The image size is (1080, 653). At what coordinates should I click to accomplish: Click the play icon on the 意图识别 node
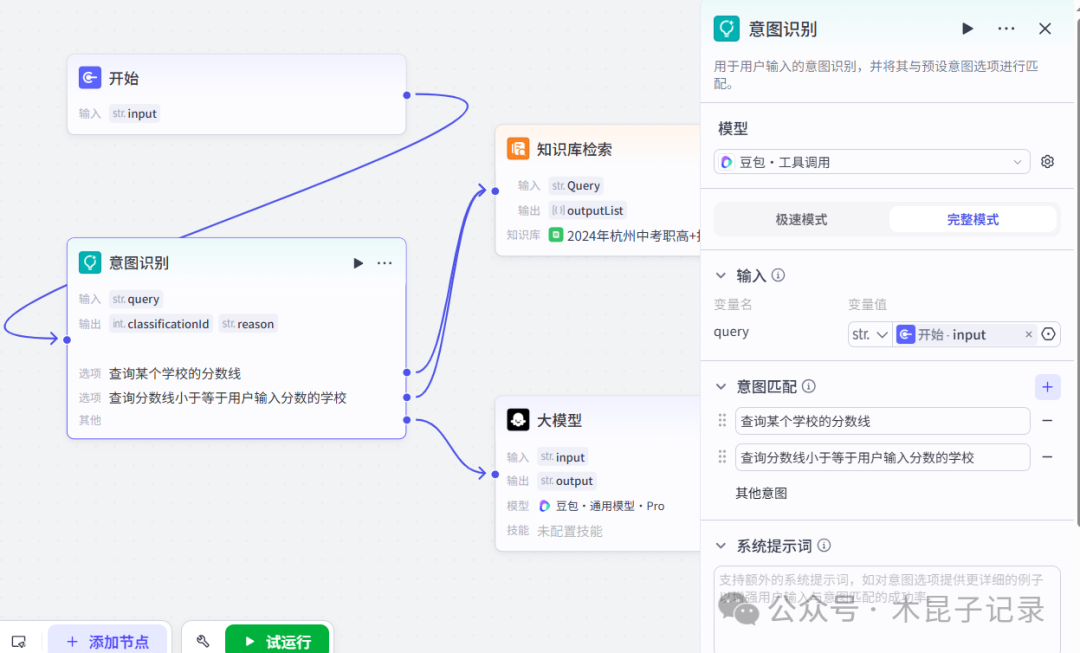click(x=358, y=263)
